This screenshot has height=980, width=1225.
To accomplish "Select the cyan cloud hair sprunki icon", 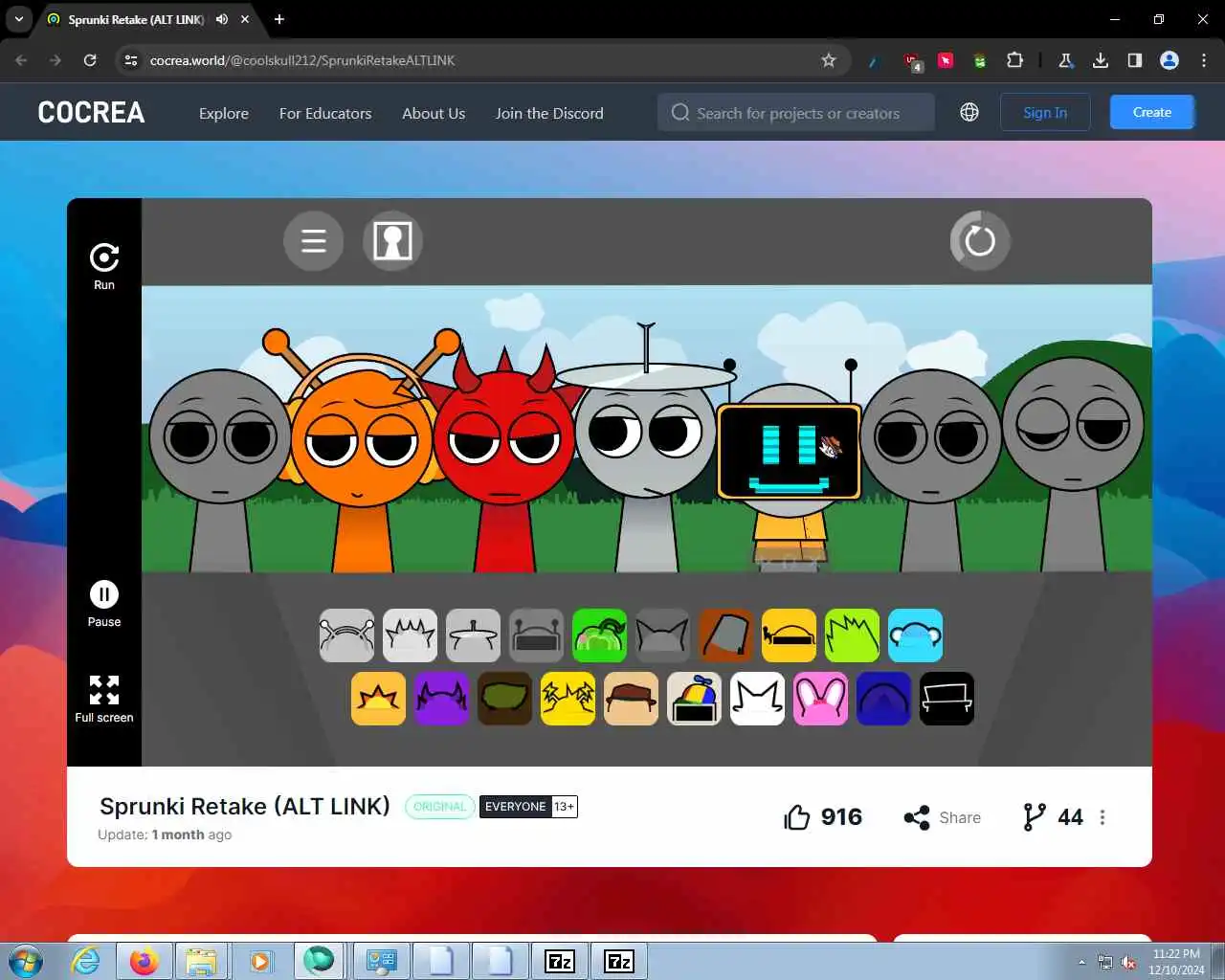I will [915, 635].
